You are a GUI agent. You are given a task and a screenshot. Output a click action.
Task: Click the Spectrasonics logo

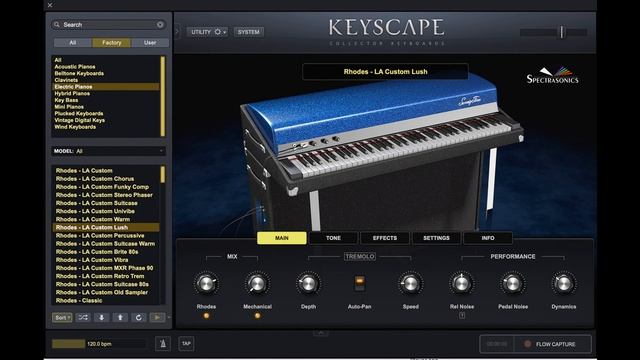coord(552,75)
